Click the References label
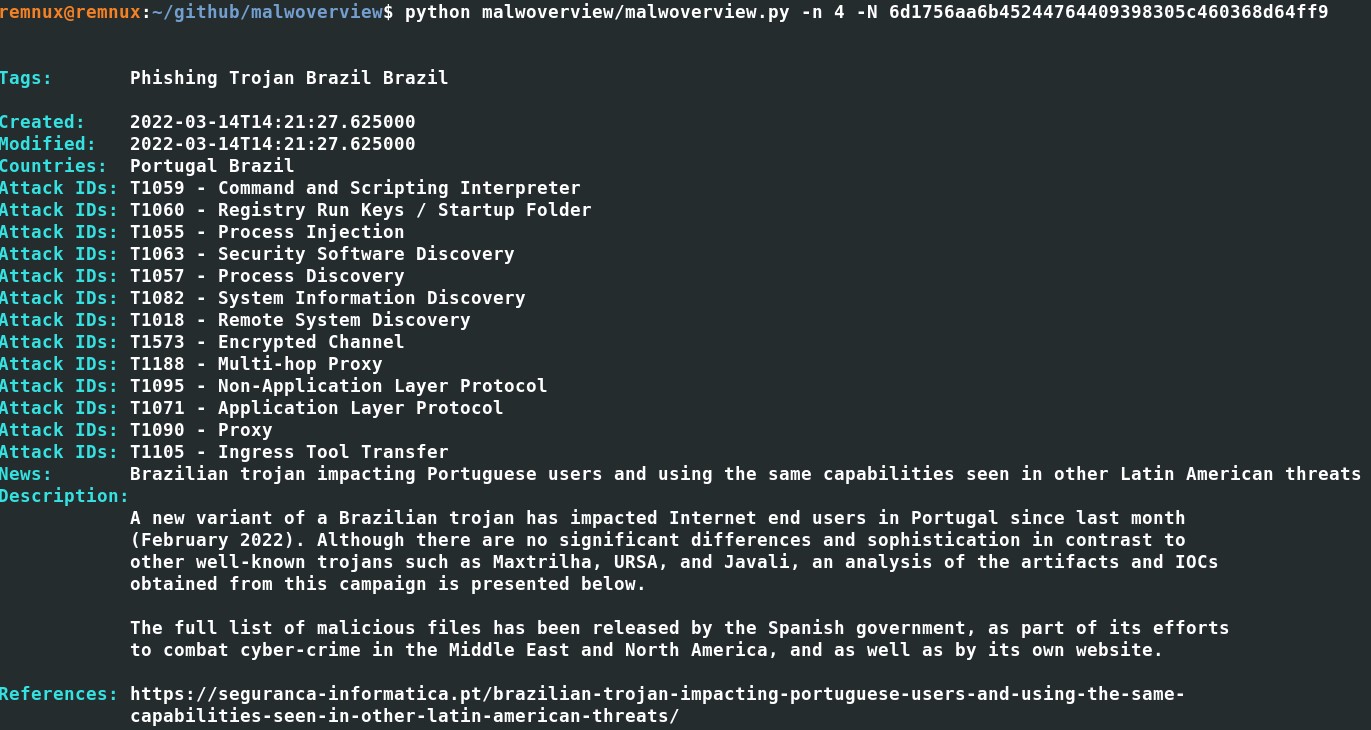This screenshot has width=1371, height=730. point(59,694)
